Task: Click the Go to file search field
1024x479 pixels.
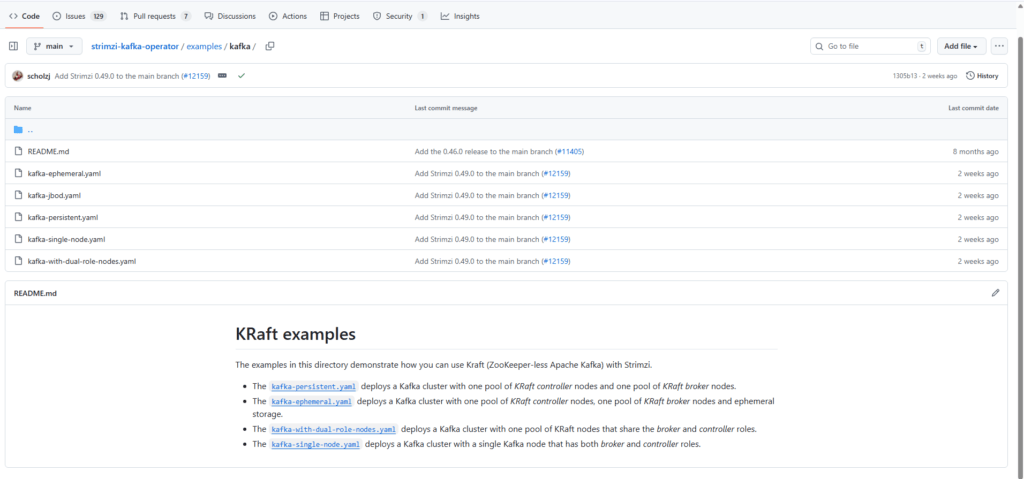Action: (x=868, y=46)
